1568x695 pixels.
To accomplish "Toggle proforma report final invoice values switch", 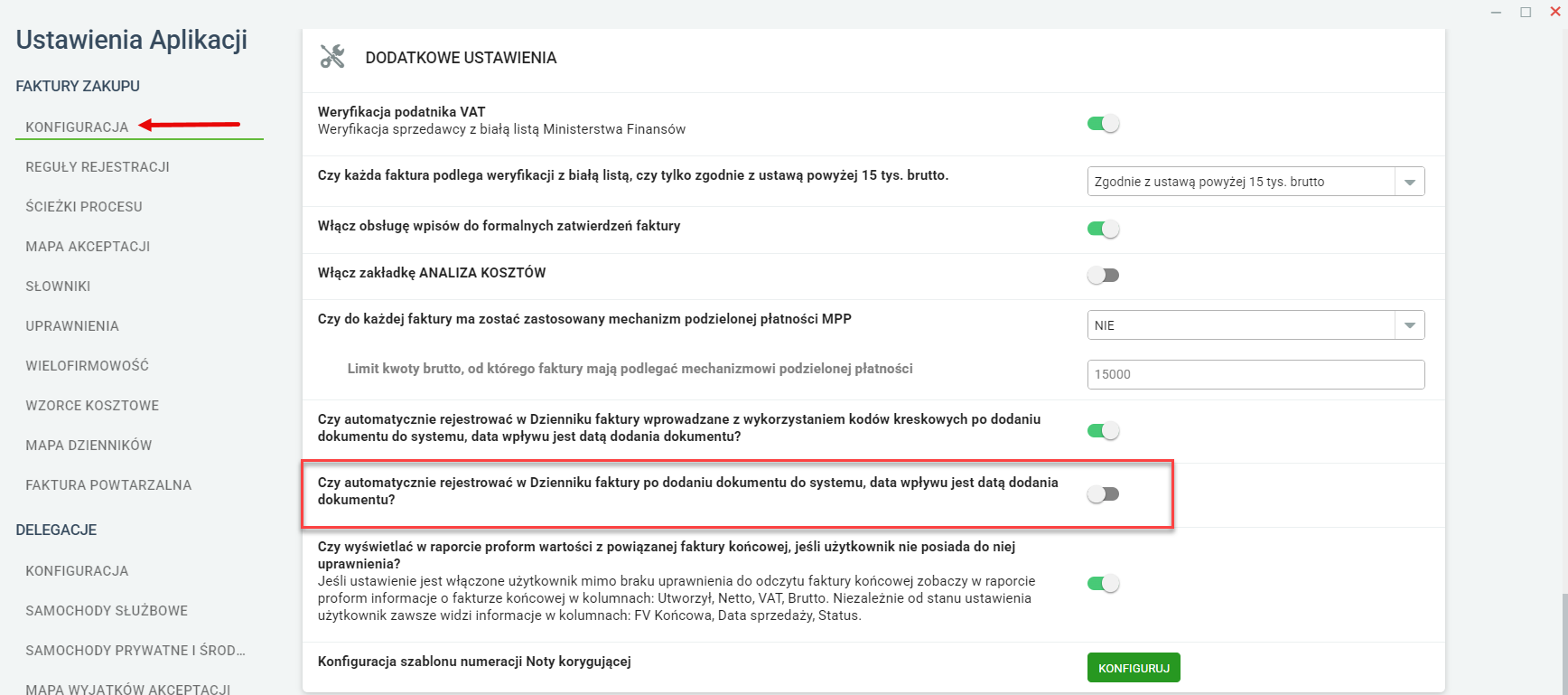I will (1103, 584).
